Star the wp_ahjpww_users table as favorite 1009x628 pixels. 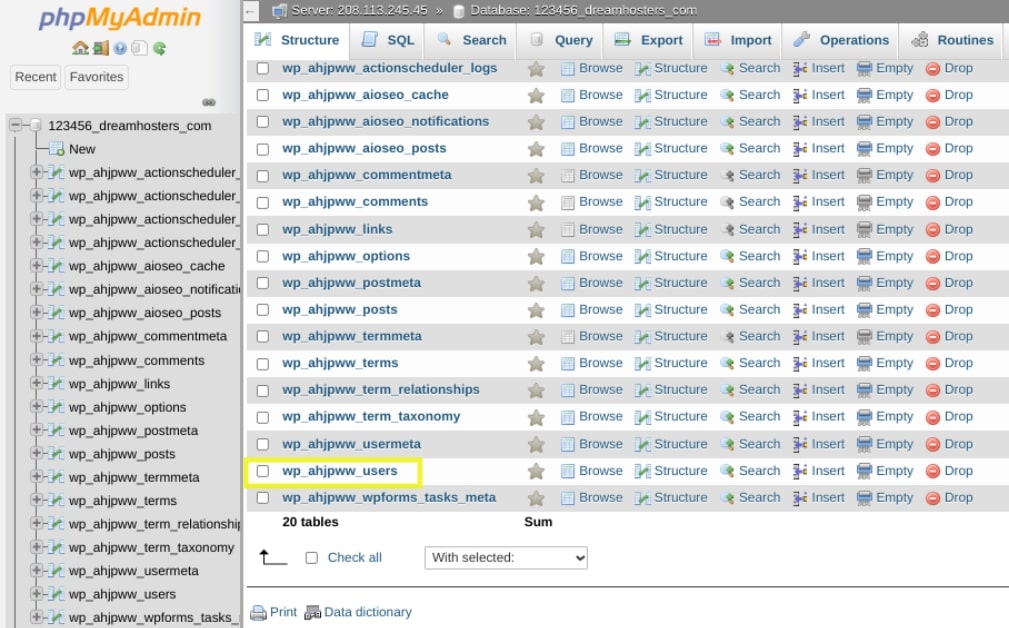click(x=536, y=471)
